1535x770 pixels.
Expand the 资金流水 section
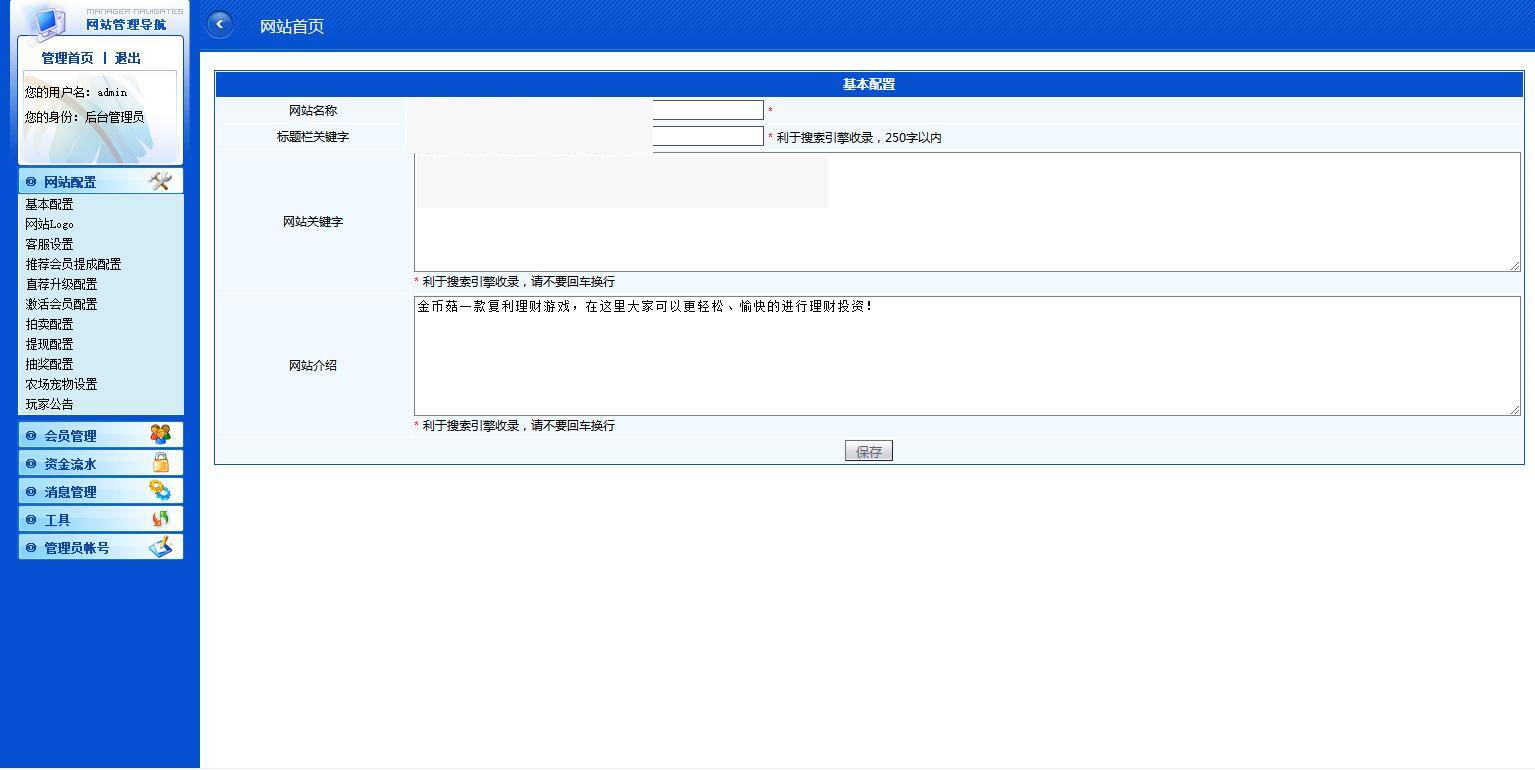click(x=70, y=464)
